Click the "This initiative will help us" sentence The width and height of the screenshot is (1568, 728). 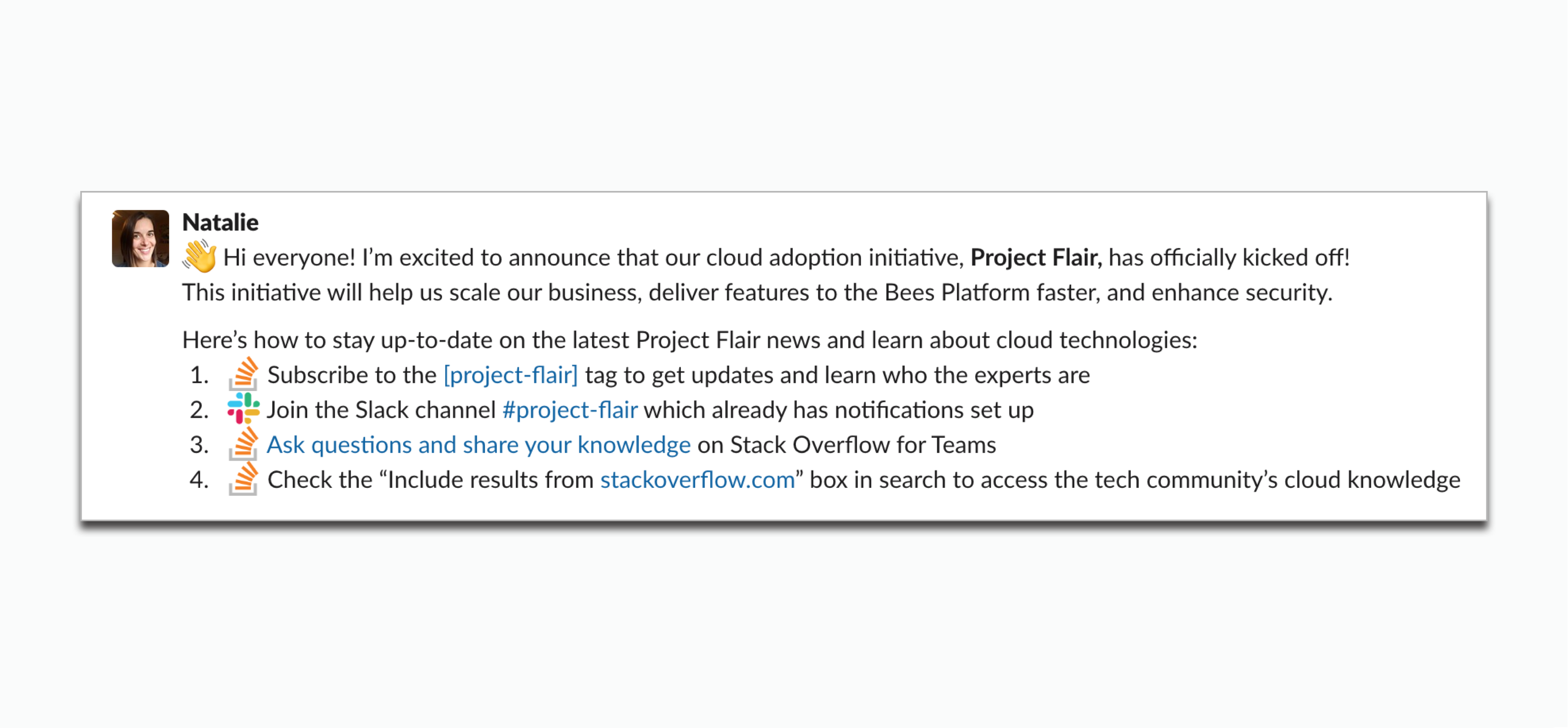[757, 293]
